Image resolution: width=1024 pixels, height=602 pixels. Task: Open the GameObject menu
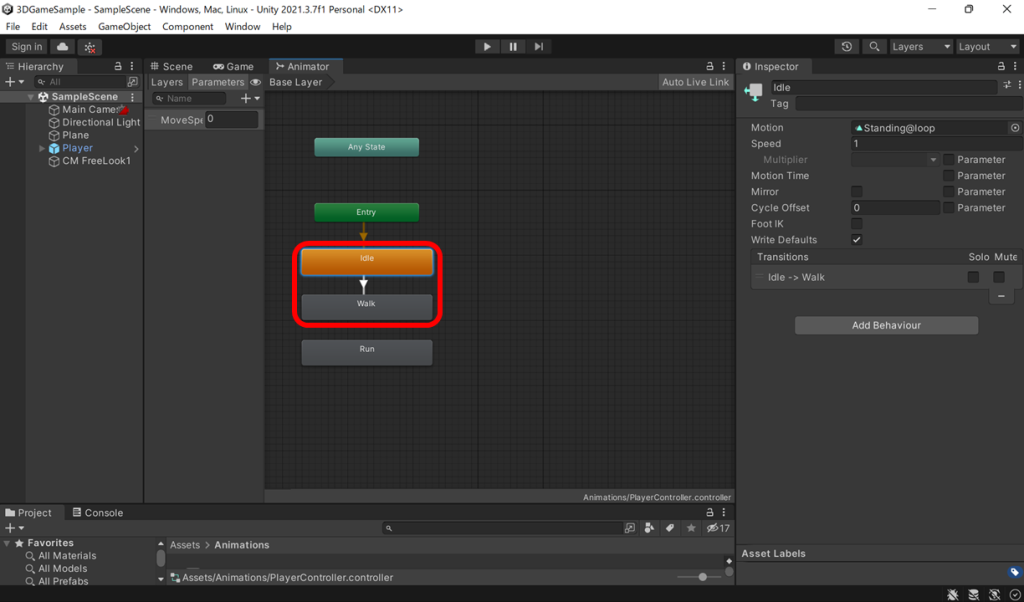[124, 26]
